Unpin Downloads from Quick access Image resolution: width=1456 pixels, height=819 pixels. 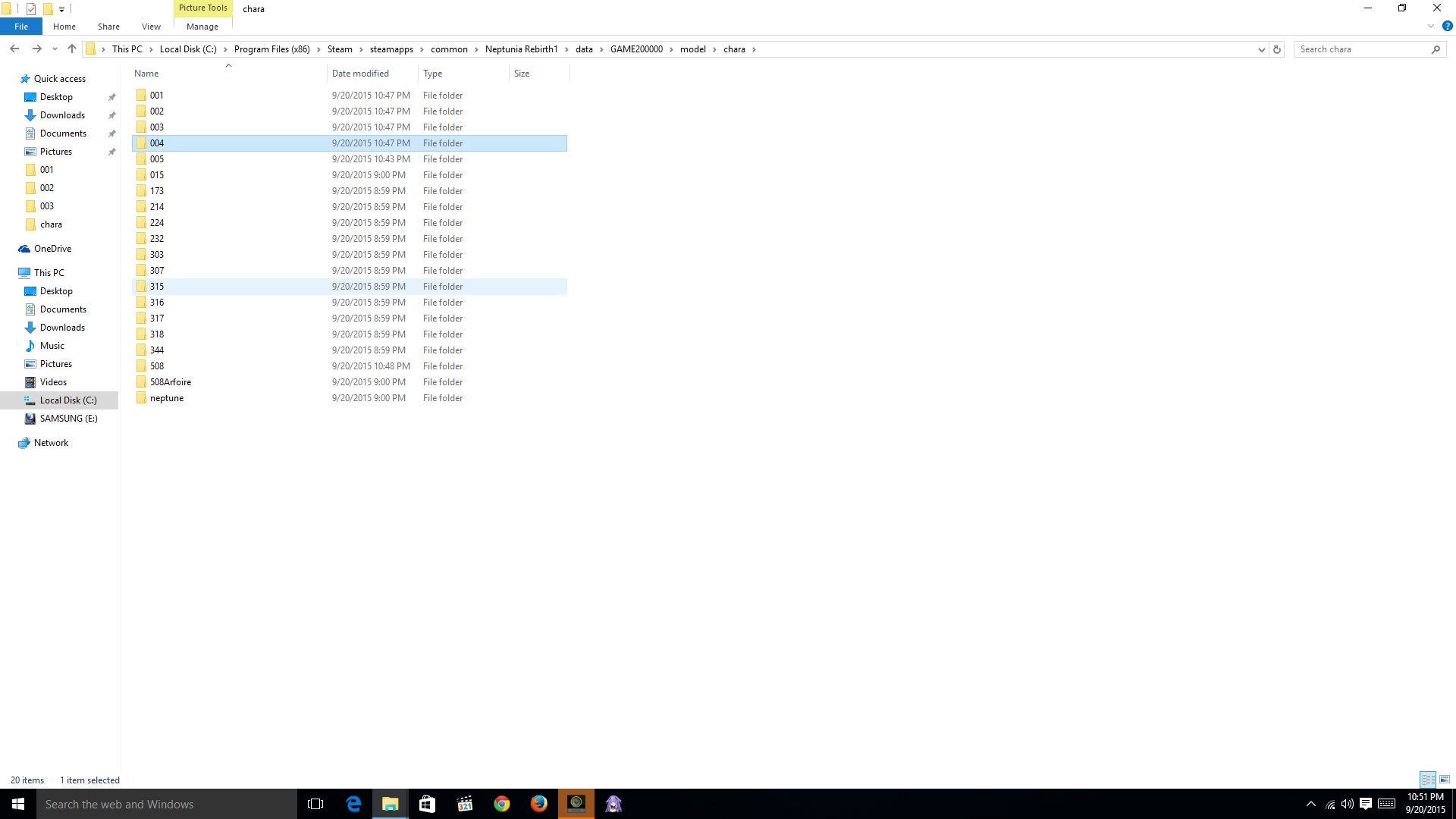coord(112,115)
